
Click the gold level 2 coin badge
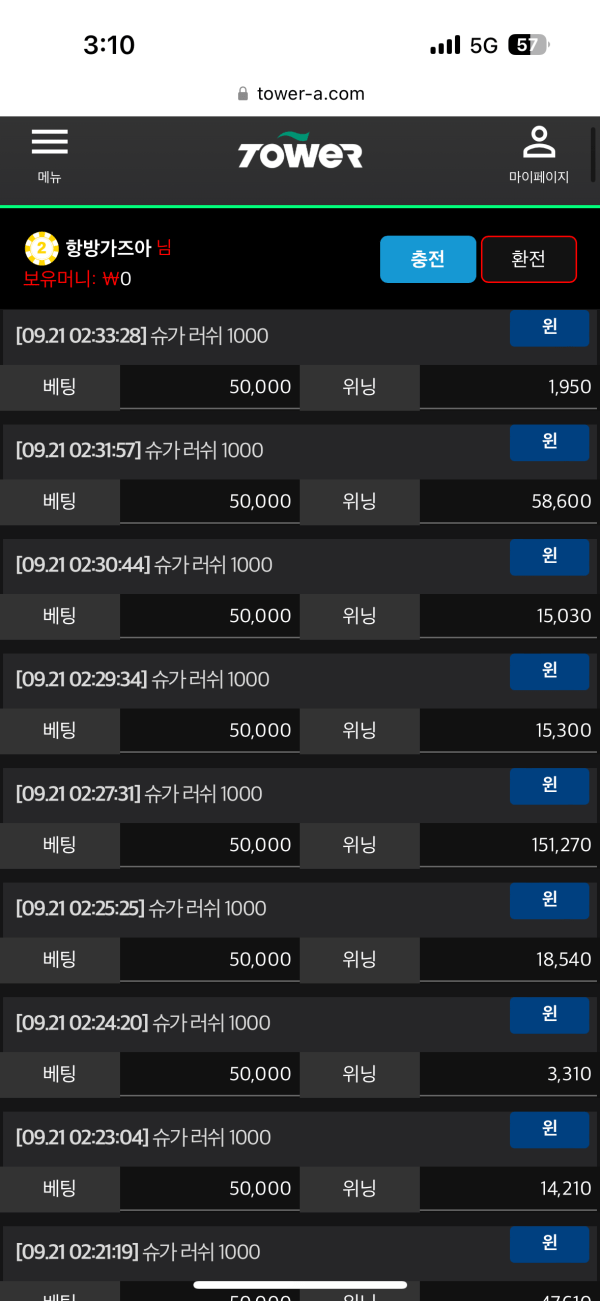click(42, 248)
